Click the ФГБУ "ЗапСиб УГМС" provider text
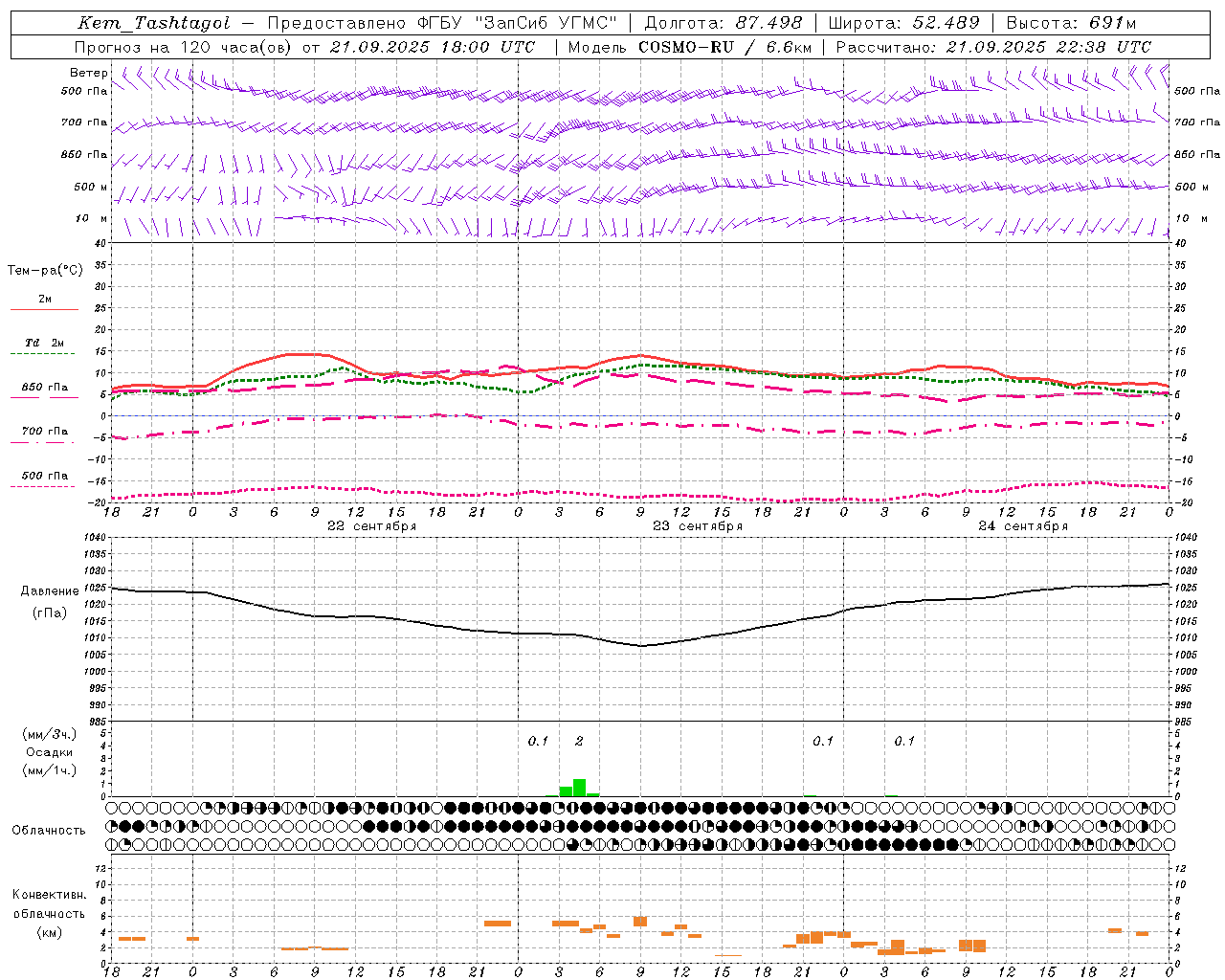The height and width of the screenshot is (980, 1225). coord(518,24)
